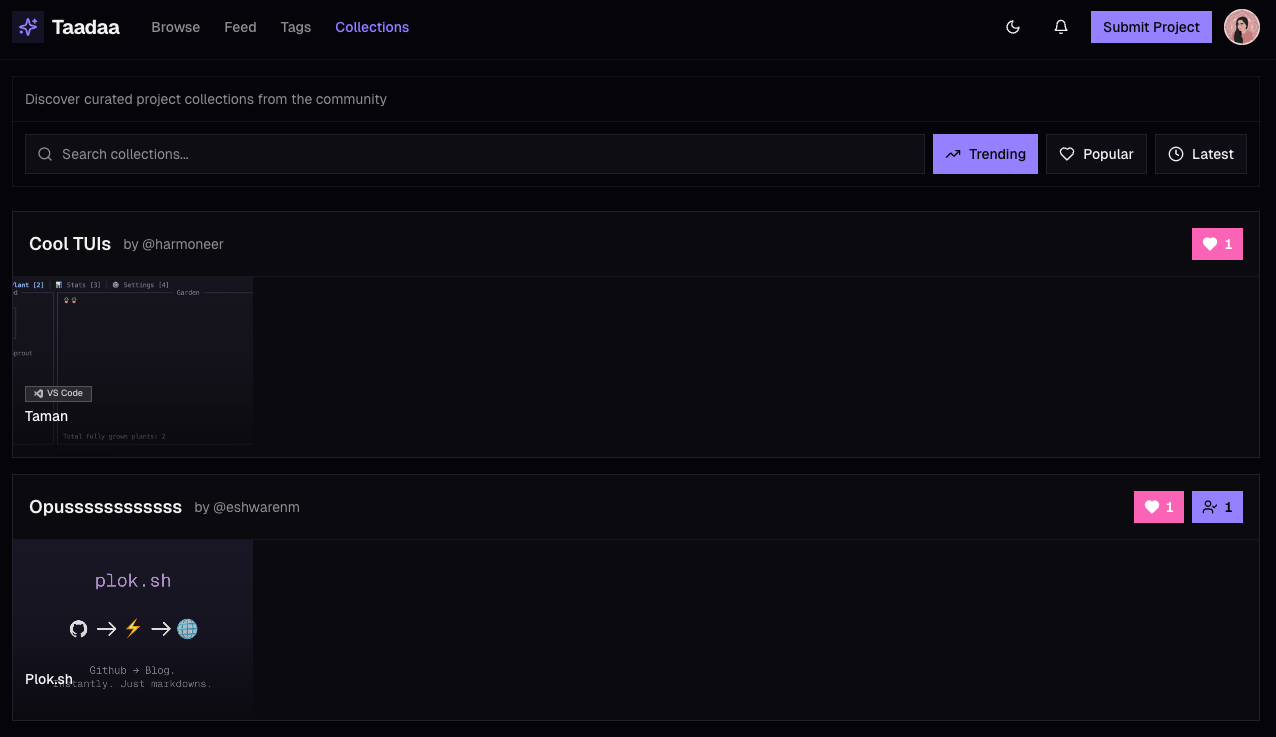Sort collections by Trending
Image resolution: width=1276 pixels, height=737 pixels.
tap(985, 154)
